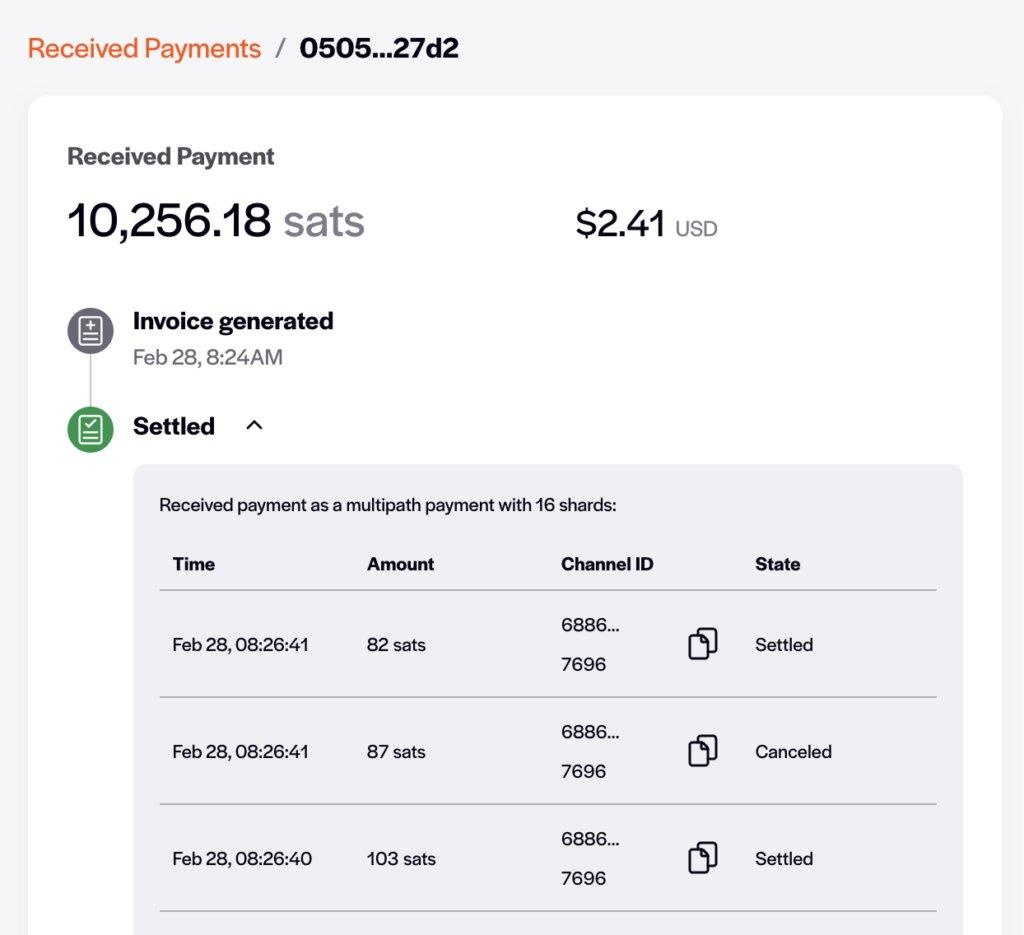Copy channel ID of the 103 sats shard
Screen dimensions: 1024x935
(703, 858)
